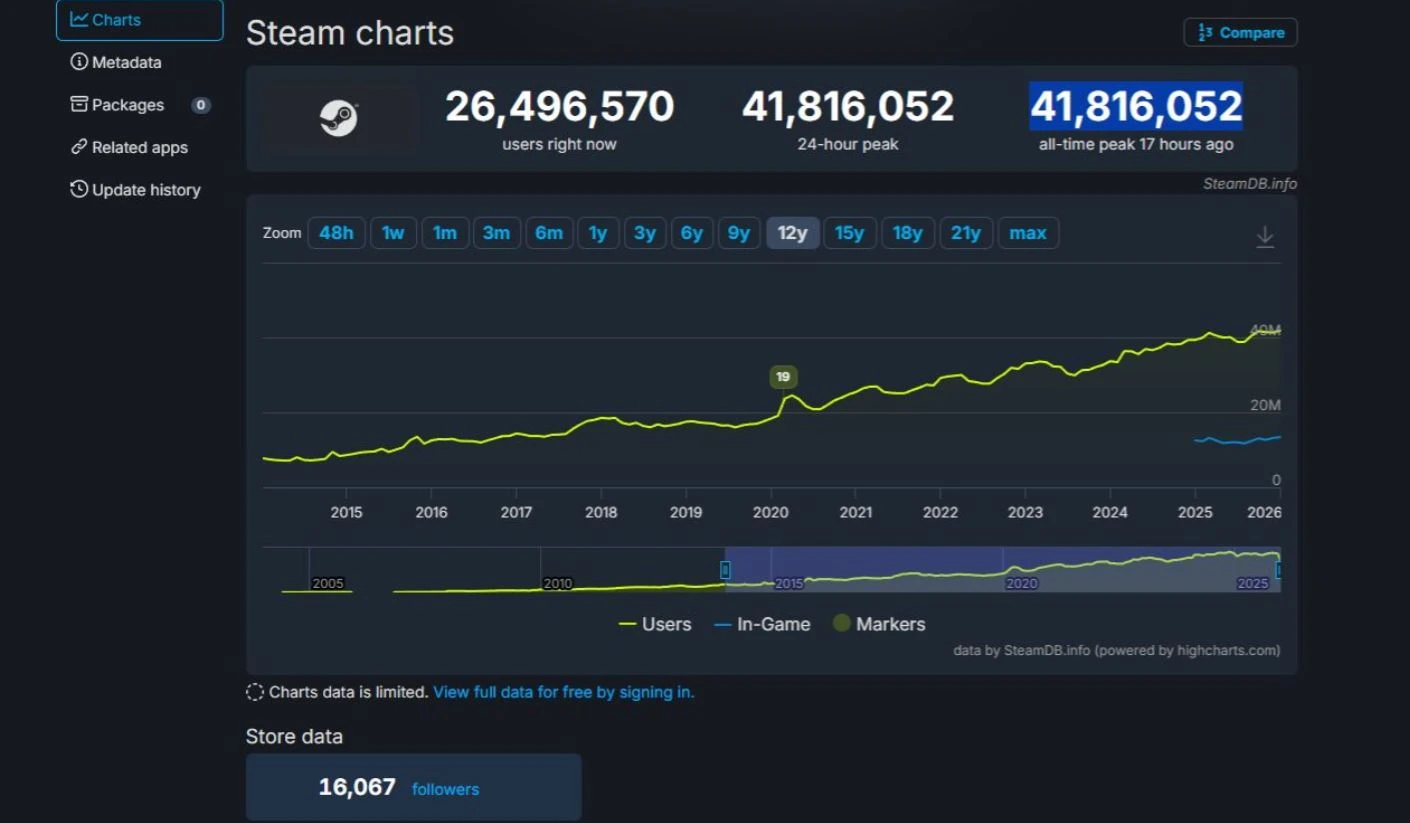Viewport: 1410px width, 823px height.
Task: Click the Steam logo icon
Action: (x=339, y=119)
